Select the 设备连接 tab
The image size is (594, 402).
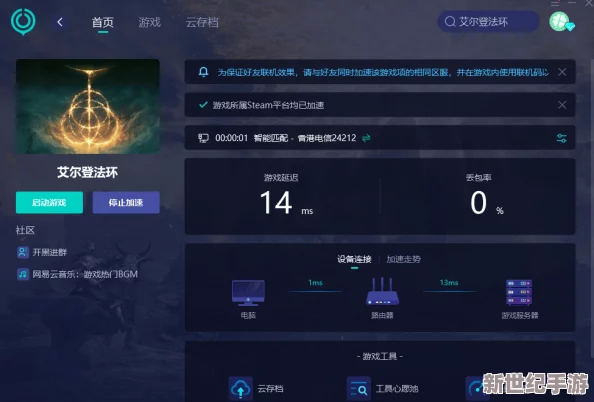pyautogui.click(x=354, y=259)
